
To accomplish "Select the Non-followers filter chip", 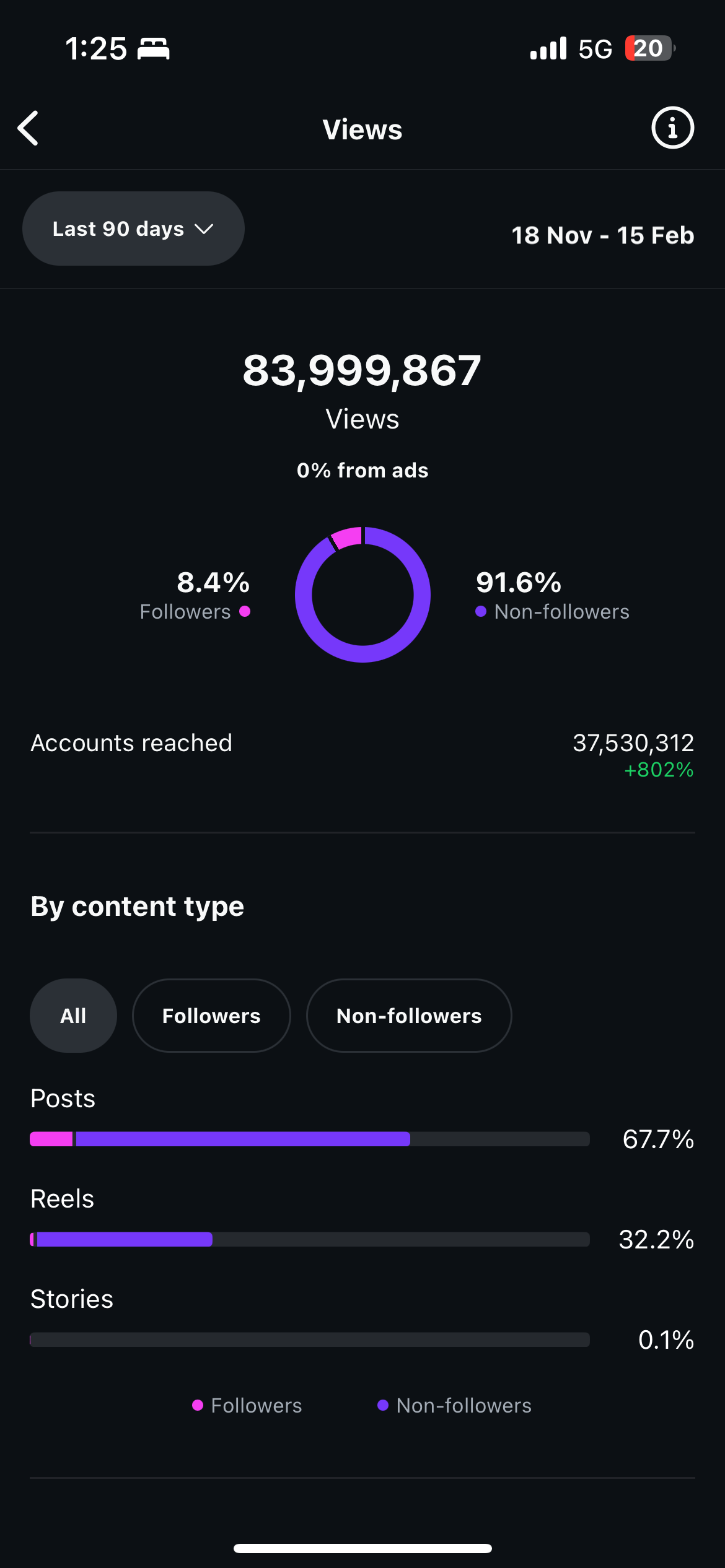I will point(409,1016).
